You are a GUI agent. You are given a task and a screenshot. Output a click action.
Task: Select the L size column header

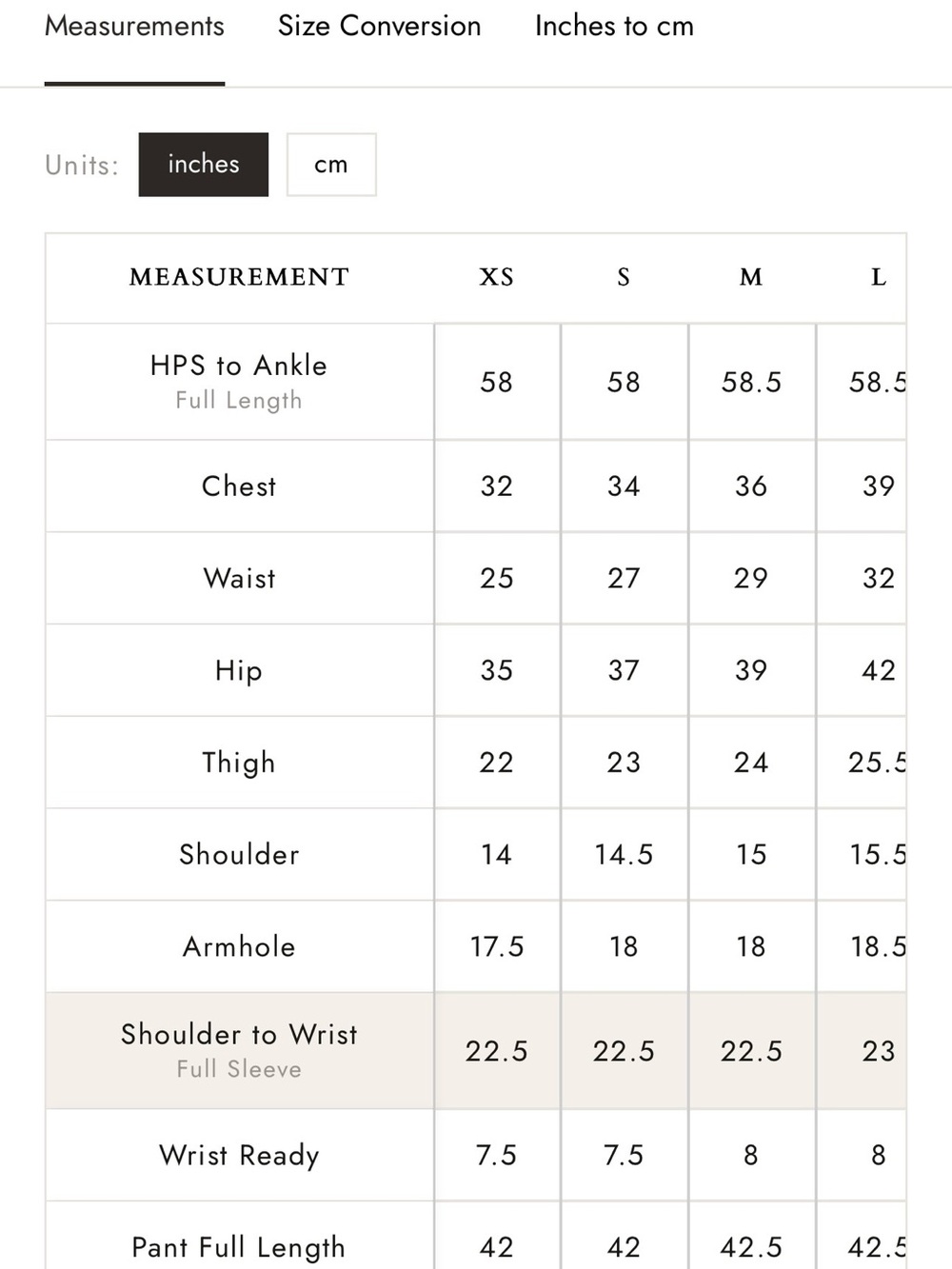[879, 277]
